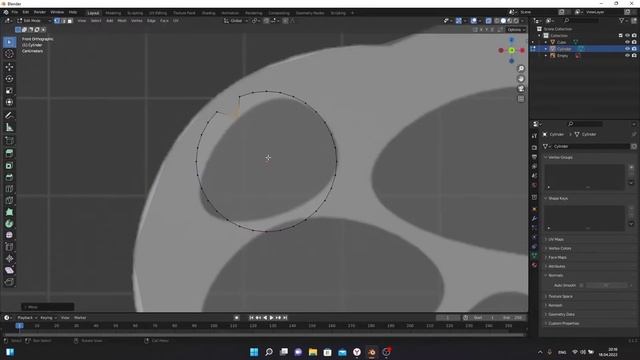Expand the Custom Properties panel
Viewport: 640px width, 360px height.
point(563,323)
